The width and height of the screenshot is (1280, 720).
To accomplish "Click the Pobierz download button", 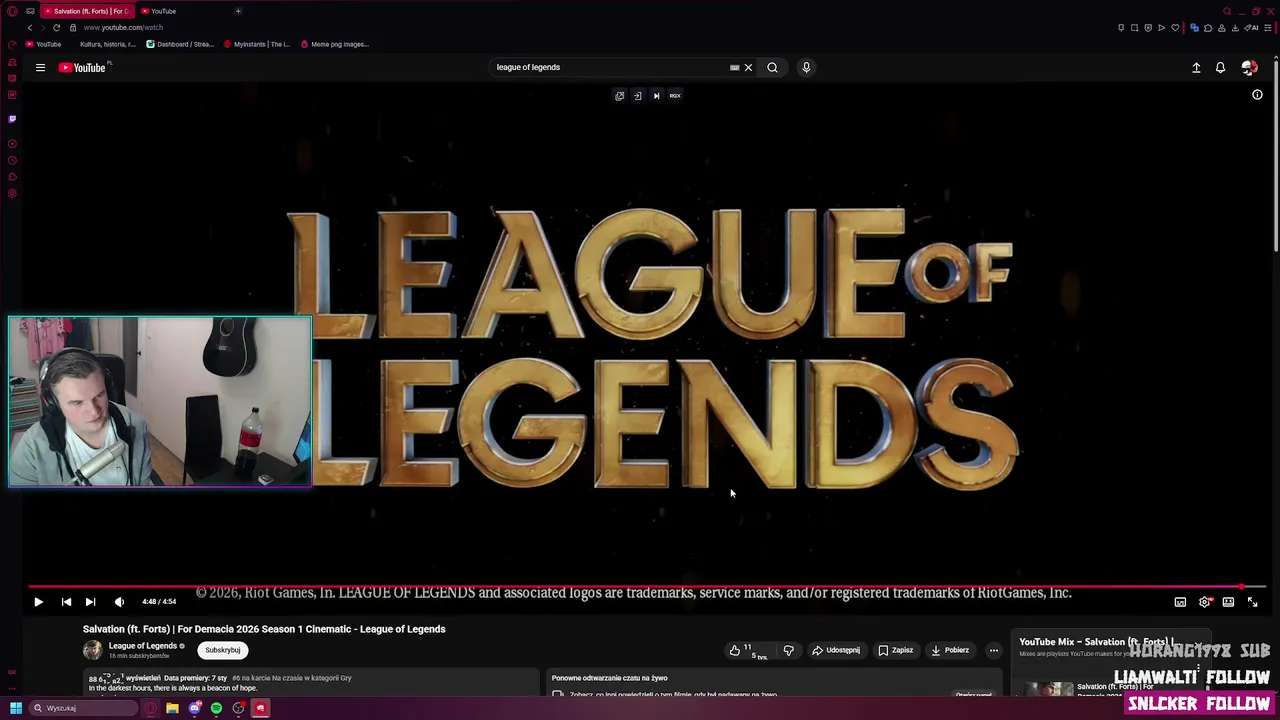I will point(950,650).
